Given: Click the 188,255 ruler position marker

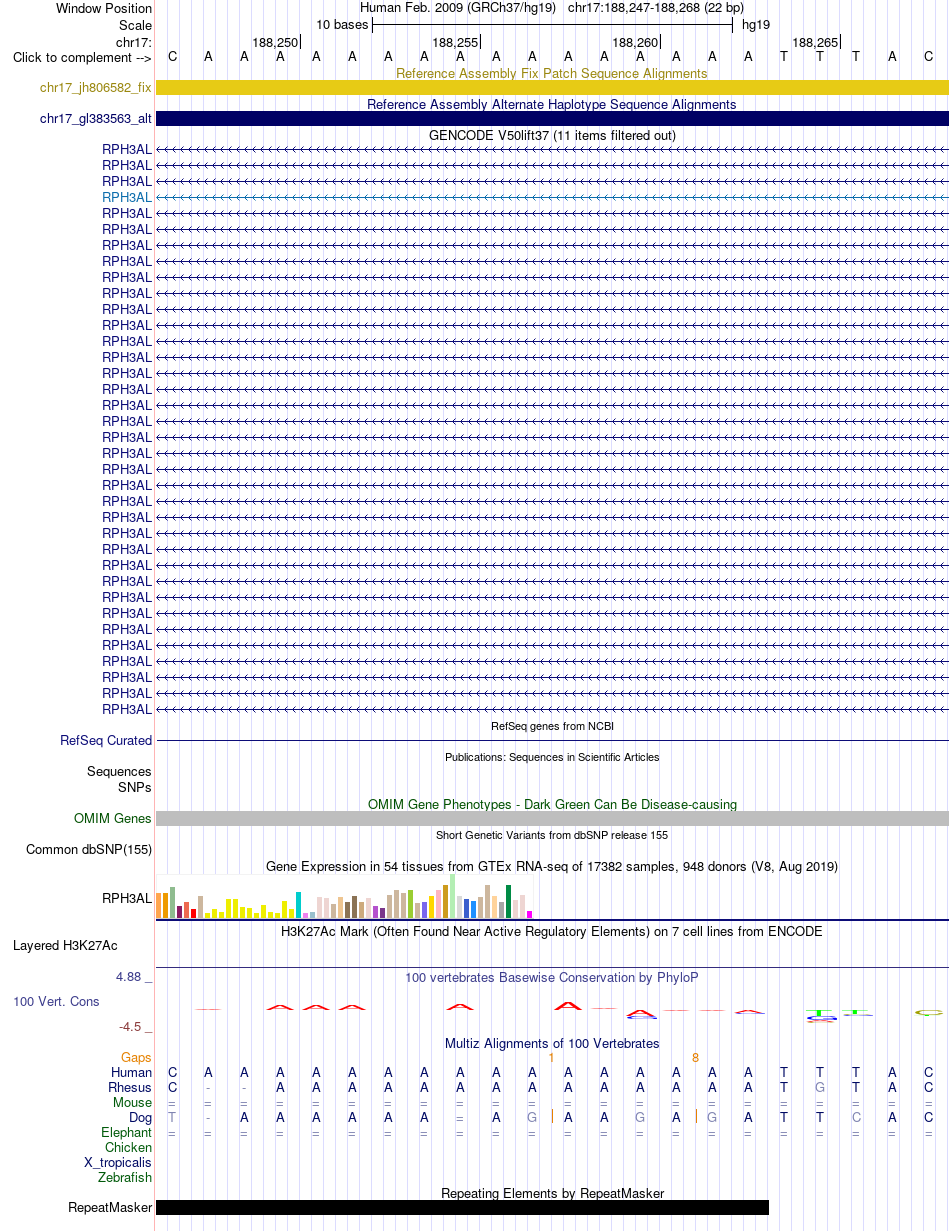Looking at the screenshot, I should click(455, 42).
